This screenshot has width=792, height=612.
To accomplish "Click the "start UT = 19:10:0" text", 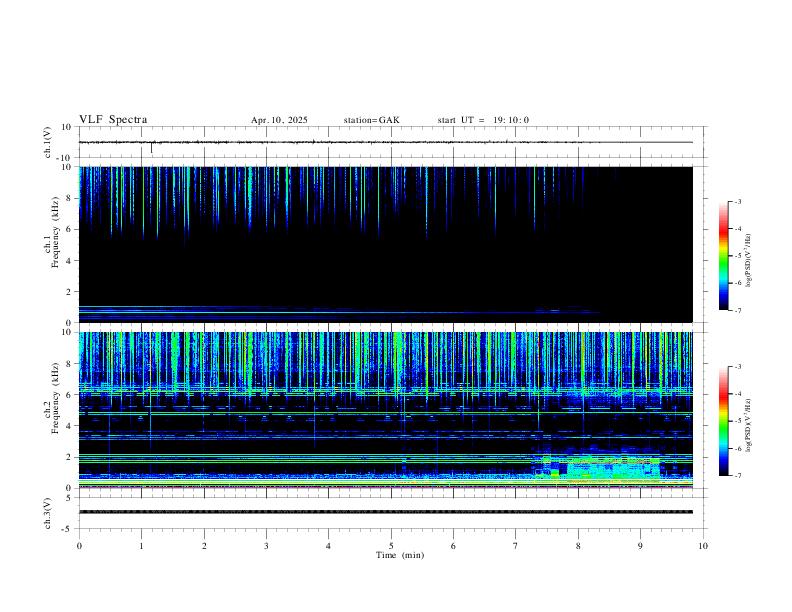I will click(483, 120).
